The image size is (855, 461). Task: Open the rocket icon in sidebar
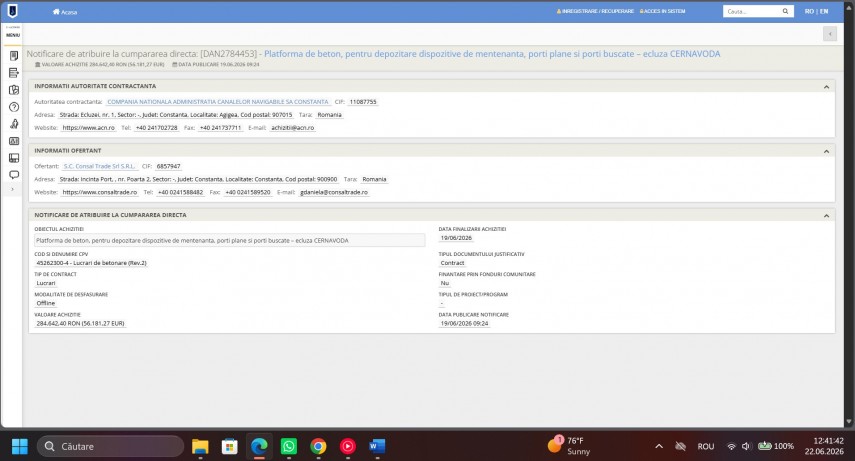[14, 124]
